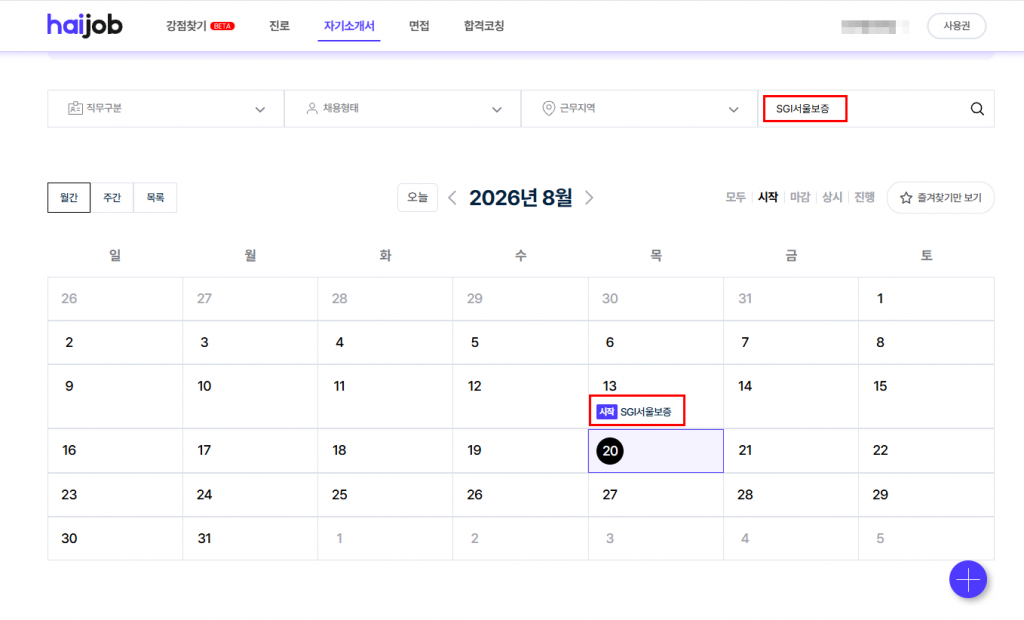This screenshot has height=620, width=1024.
Task: Select August 17 in calendar
Action: click(x=249, y=451)
